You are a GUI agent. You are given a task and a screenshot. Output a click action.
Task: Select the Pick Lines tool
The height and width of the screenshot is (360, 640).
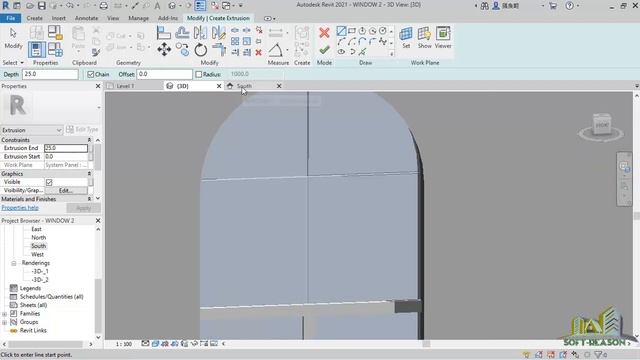pyautogui.click(x=362, y=52)
